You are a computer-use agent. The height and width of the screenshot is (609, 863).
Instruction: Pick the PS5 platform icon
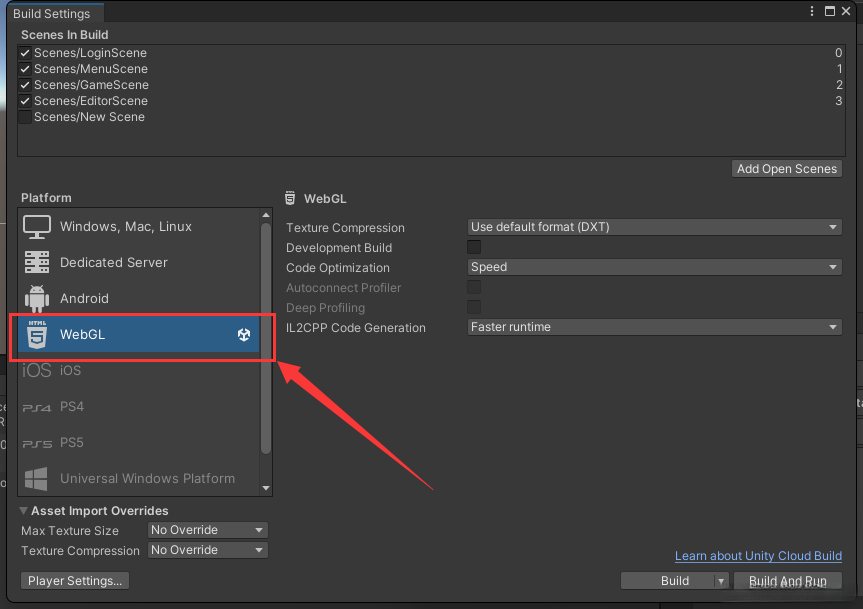[x=37, y=443]
